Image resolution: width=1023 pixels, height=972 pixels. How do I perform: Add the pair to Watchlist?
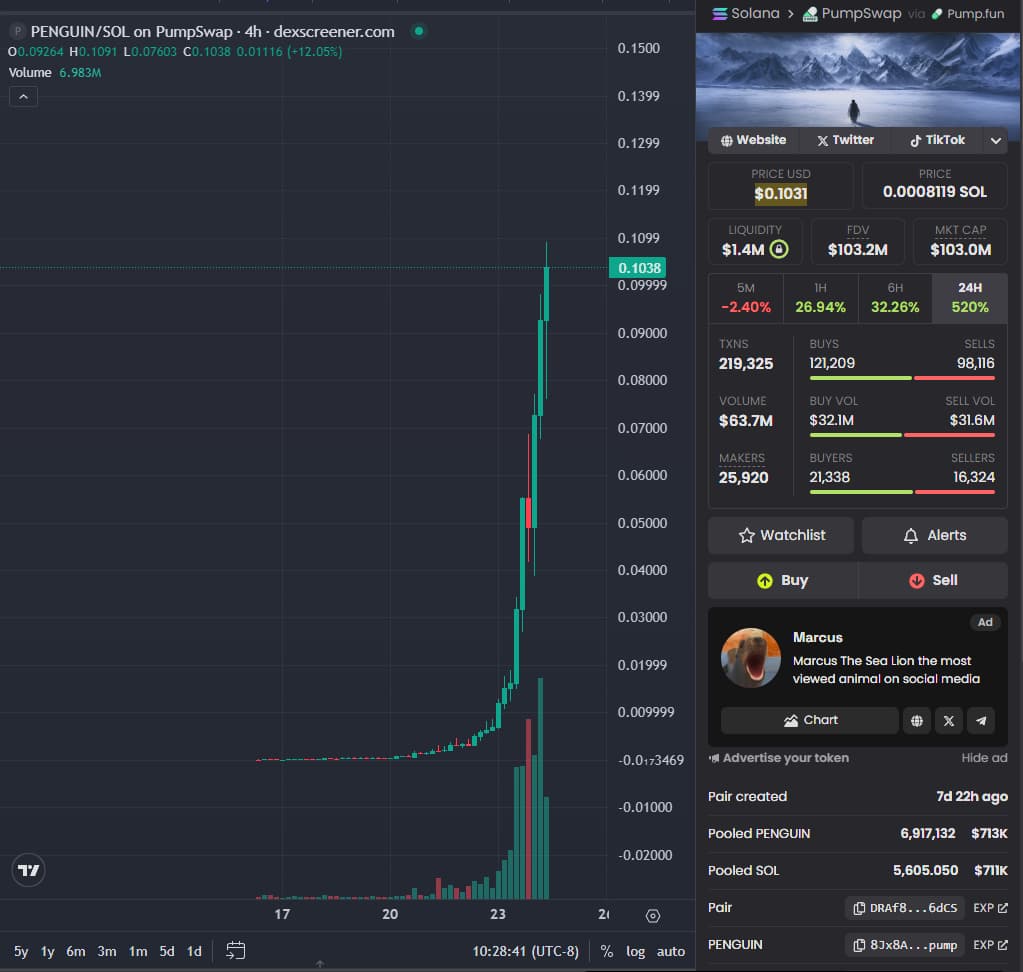pyautogui.click(x=781, y=536)
